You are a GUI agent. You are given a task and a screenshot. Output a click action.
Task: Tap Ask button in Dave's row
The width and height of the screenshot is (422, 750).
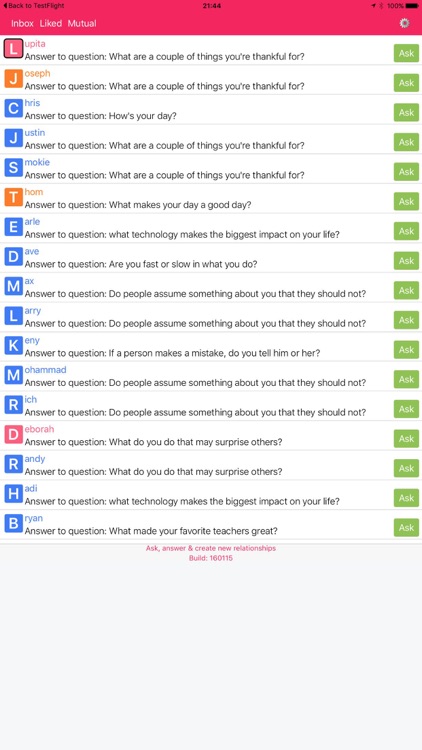tap(406, 261)
